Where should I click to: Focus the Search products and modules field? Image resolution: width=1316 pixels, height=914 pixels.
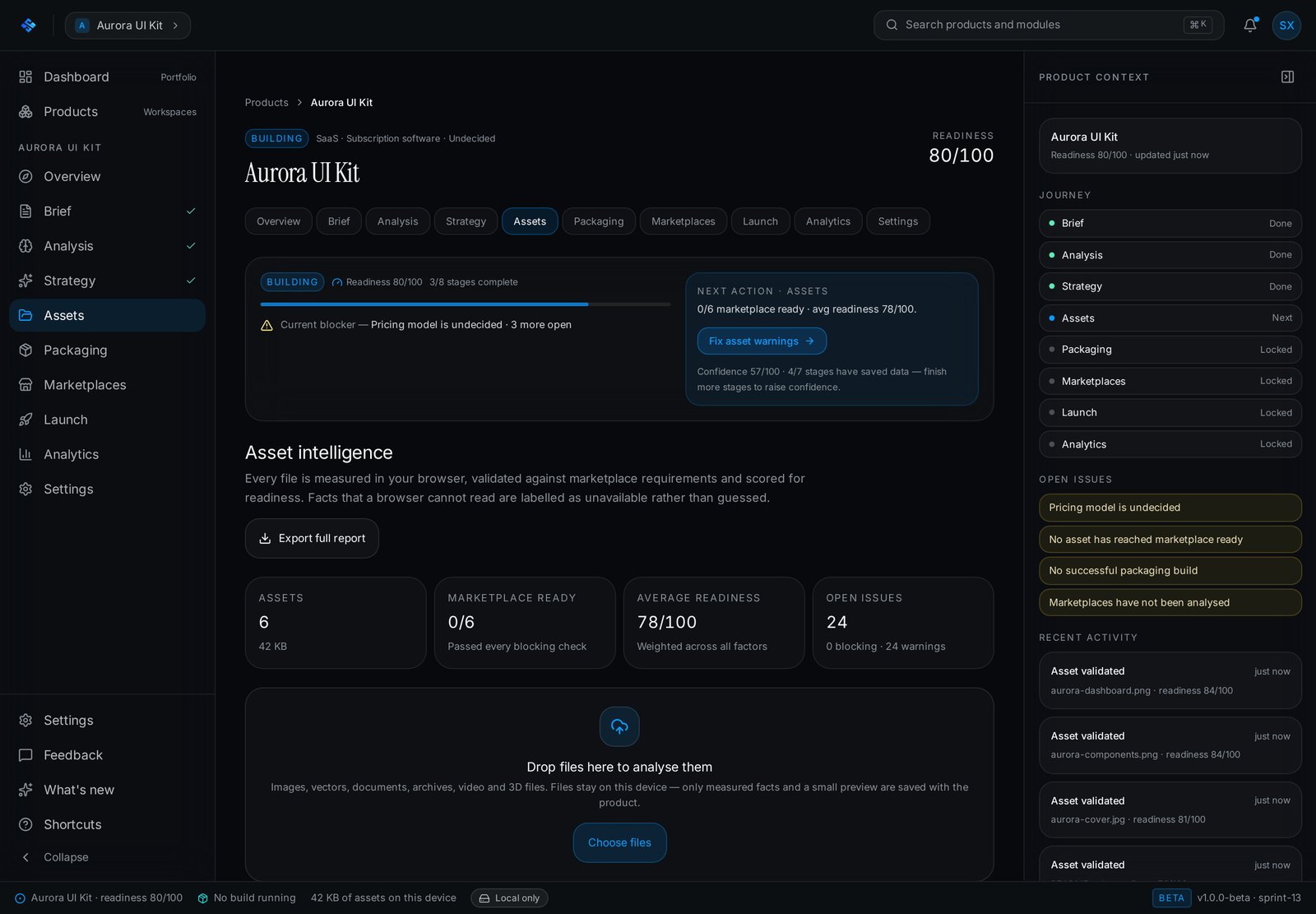1049,26
